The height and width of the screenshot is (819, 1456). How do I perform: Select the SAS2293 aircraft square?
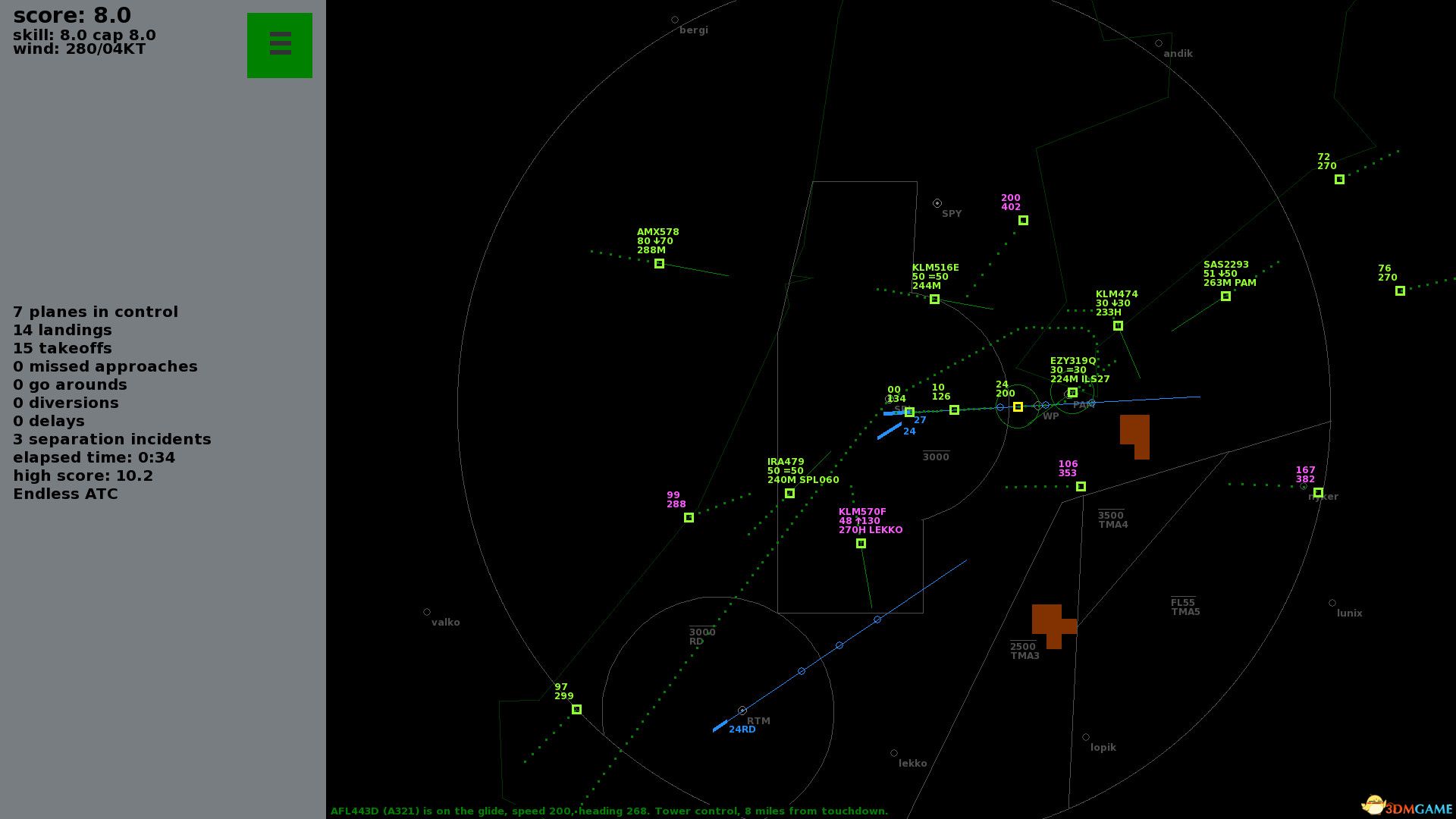[1225, 297]
